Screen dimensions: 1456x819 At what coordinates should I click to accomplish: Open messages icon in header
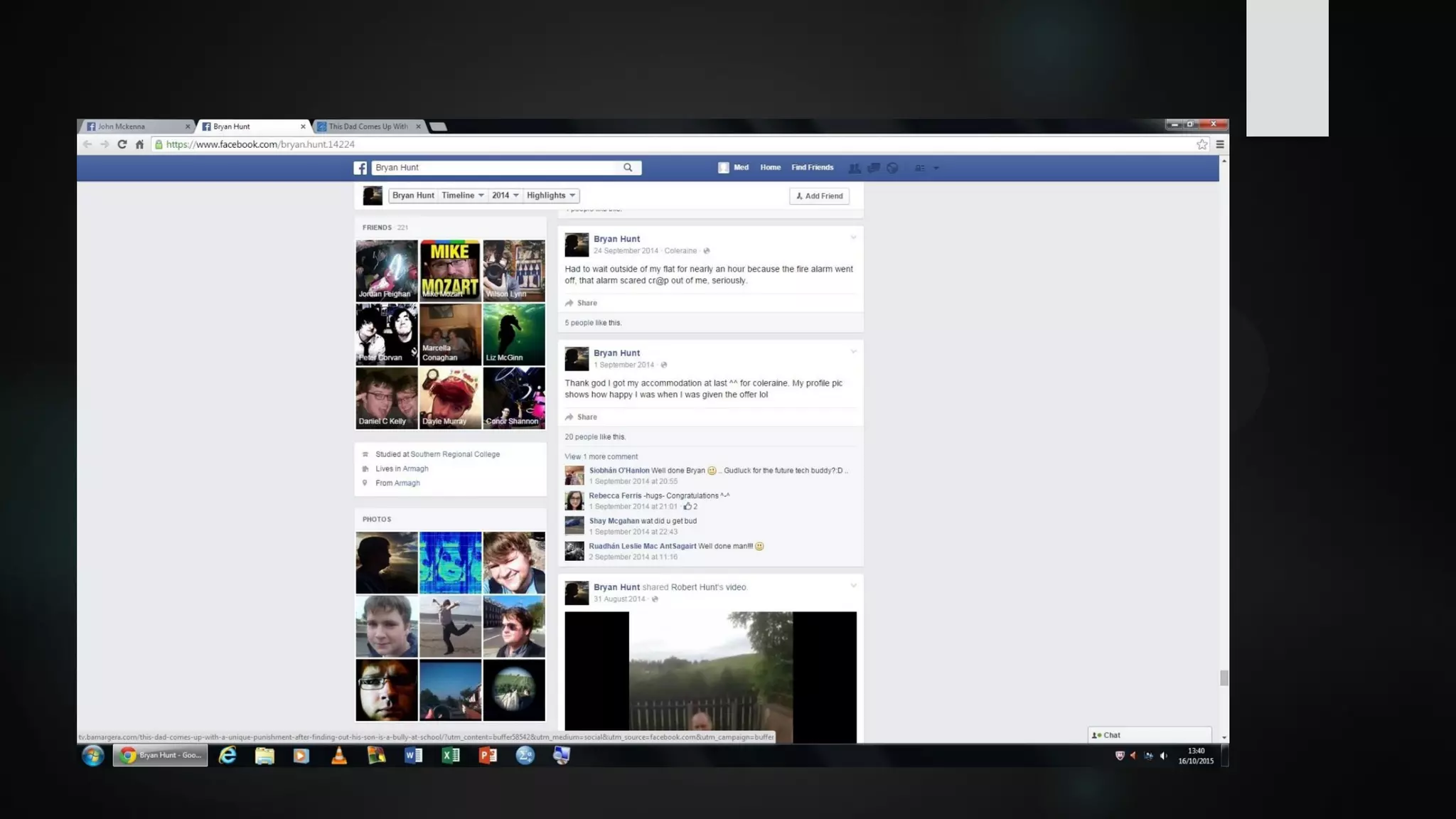[874, 168]
